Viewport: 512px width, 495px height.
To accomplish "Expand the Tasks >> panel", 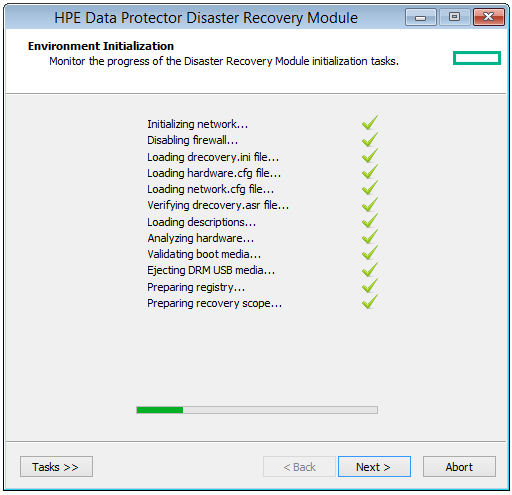I will coord(56,467).
